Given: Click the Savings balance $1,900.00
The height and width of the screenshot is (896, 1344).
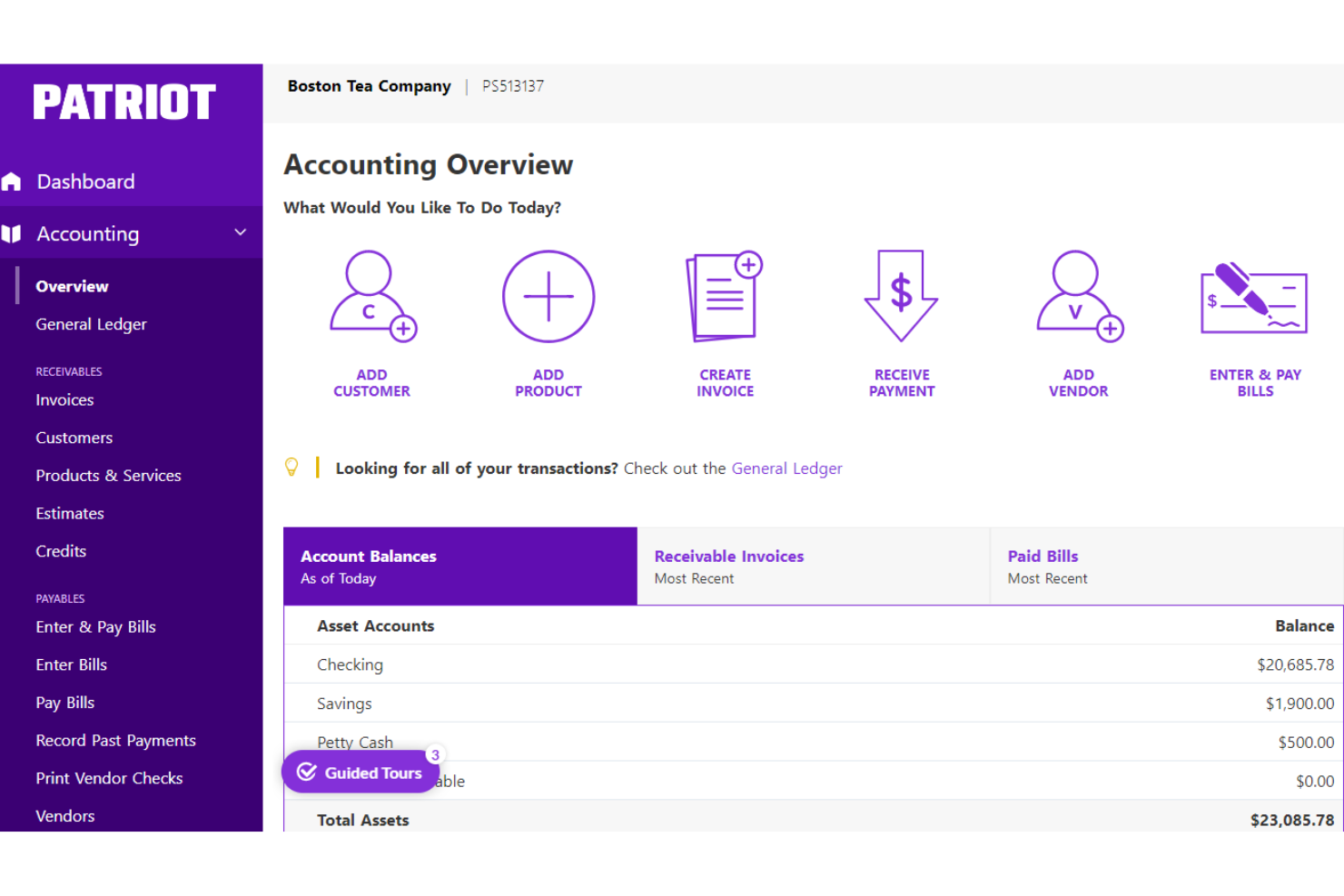Looking at the screenshot, I should [x=1300, y=704].
